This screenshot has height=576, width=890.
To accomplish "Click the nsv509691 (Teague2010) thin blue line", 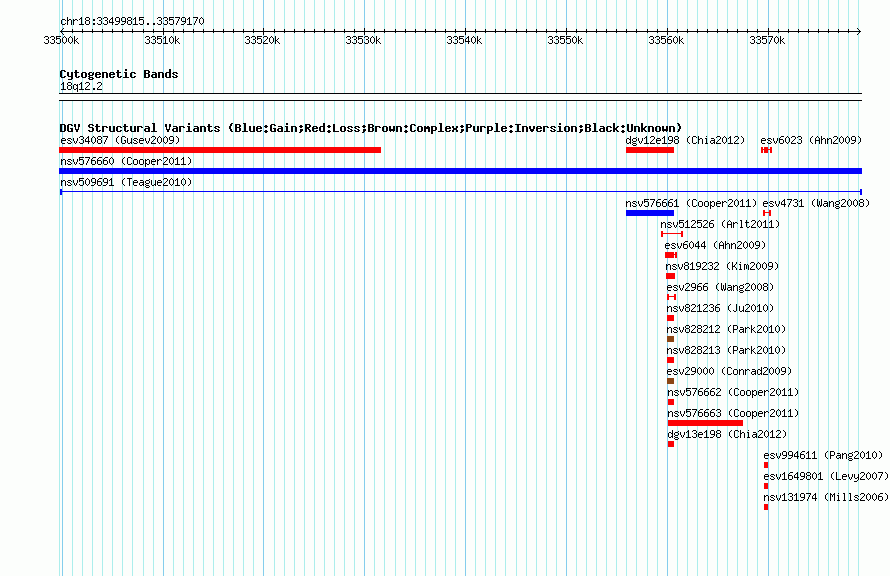I will point(461,192).
